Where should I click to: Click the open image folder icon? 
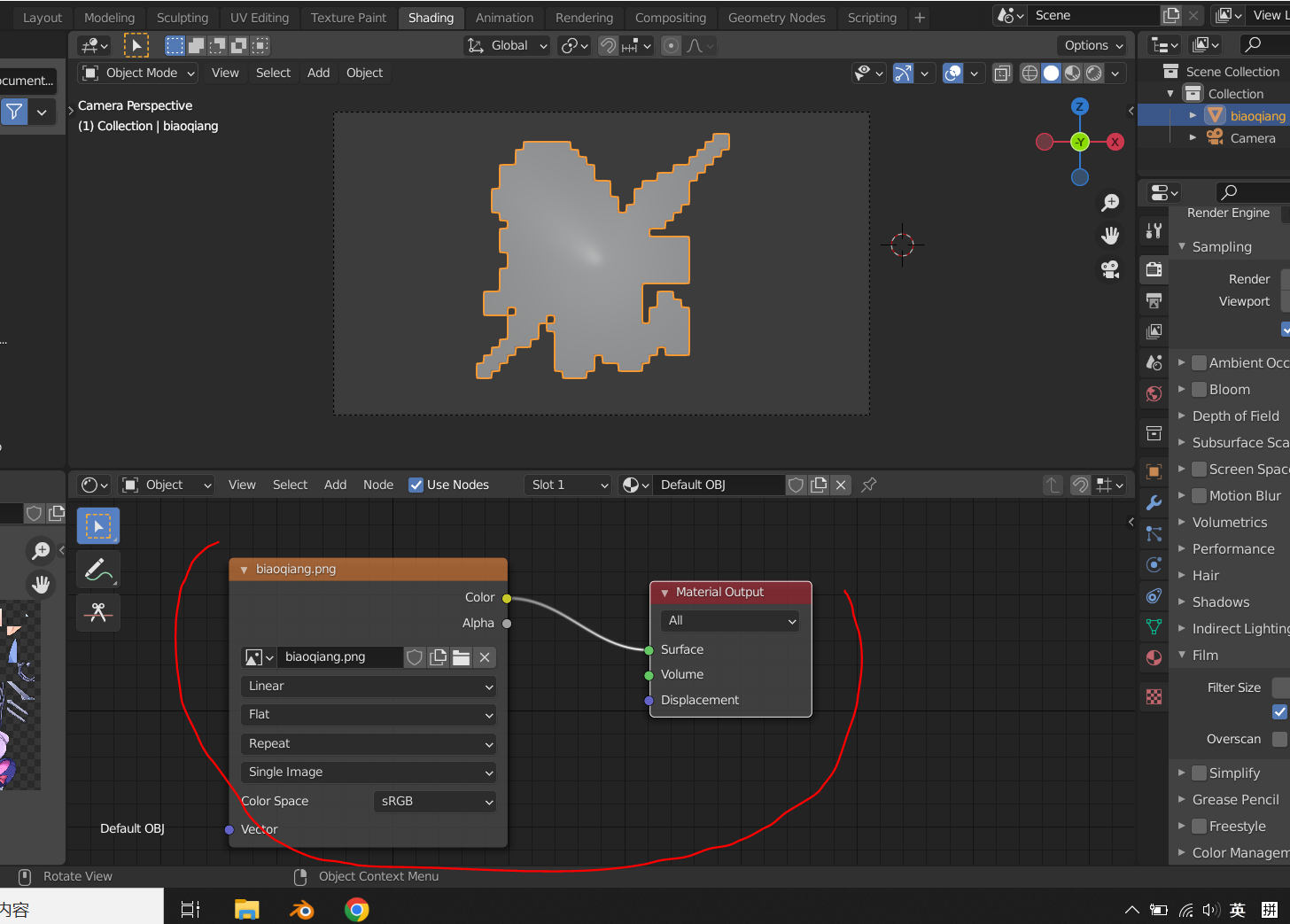(461, 657)
